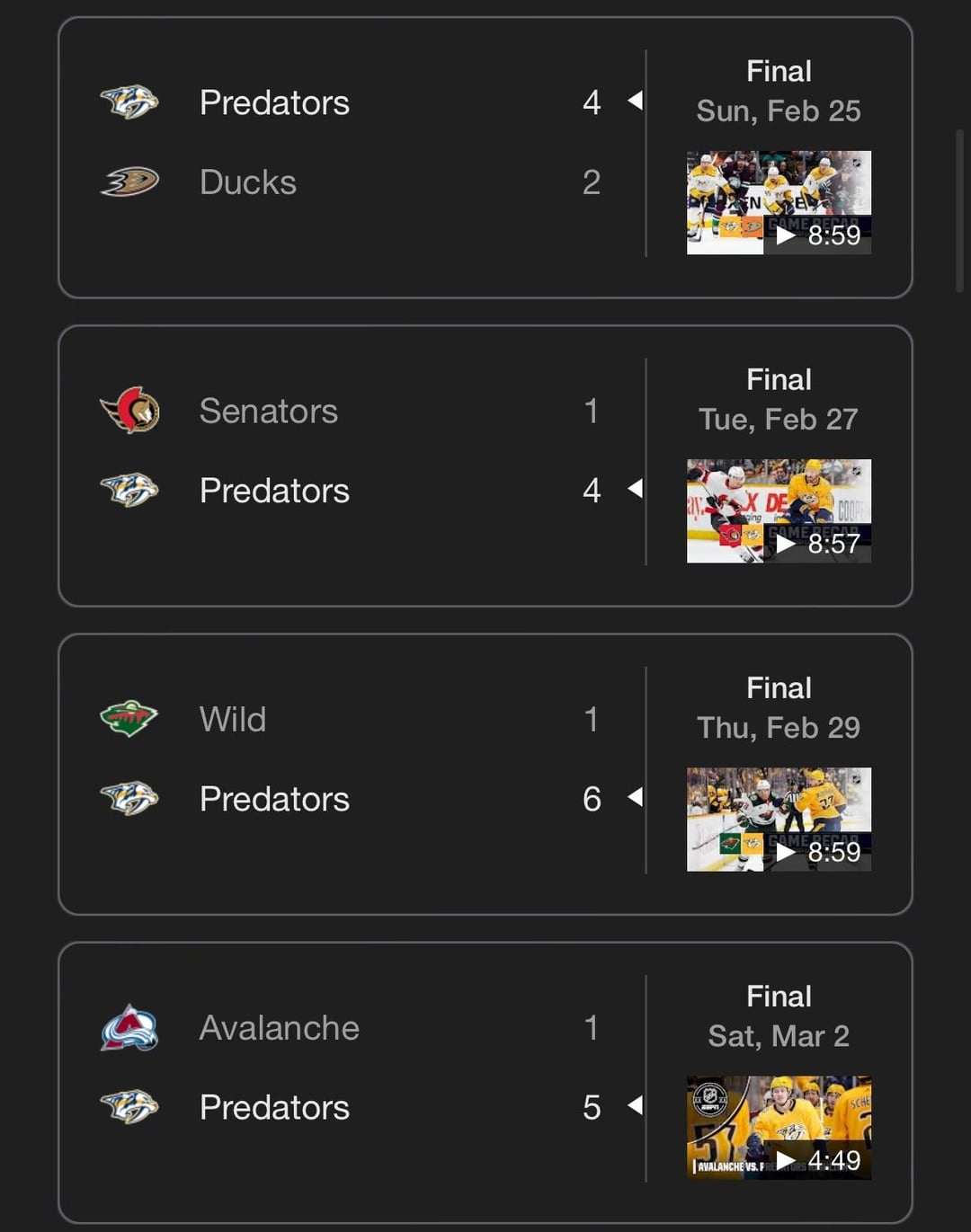Click Predators logo in the Senators game

point(129,491)
